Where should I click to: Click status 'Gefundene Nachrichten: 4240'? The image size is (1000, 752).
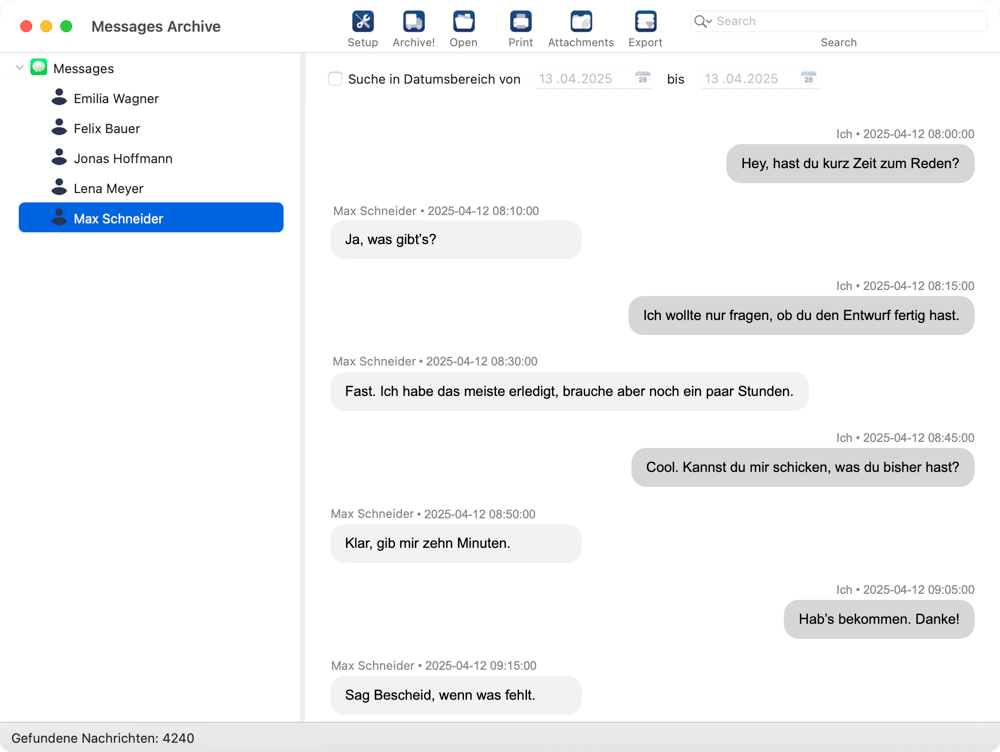pyautogui.click(x=103, y=738)
